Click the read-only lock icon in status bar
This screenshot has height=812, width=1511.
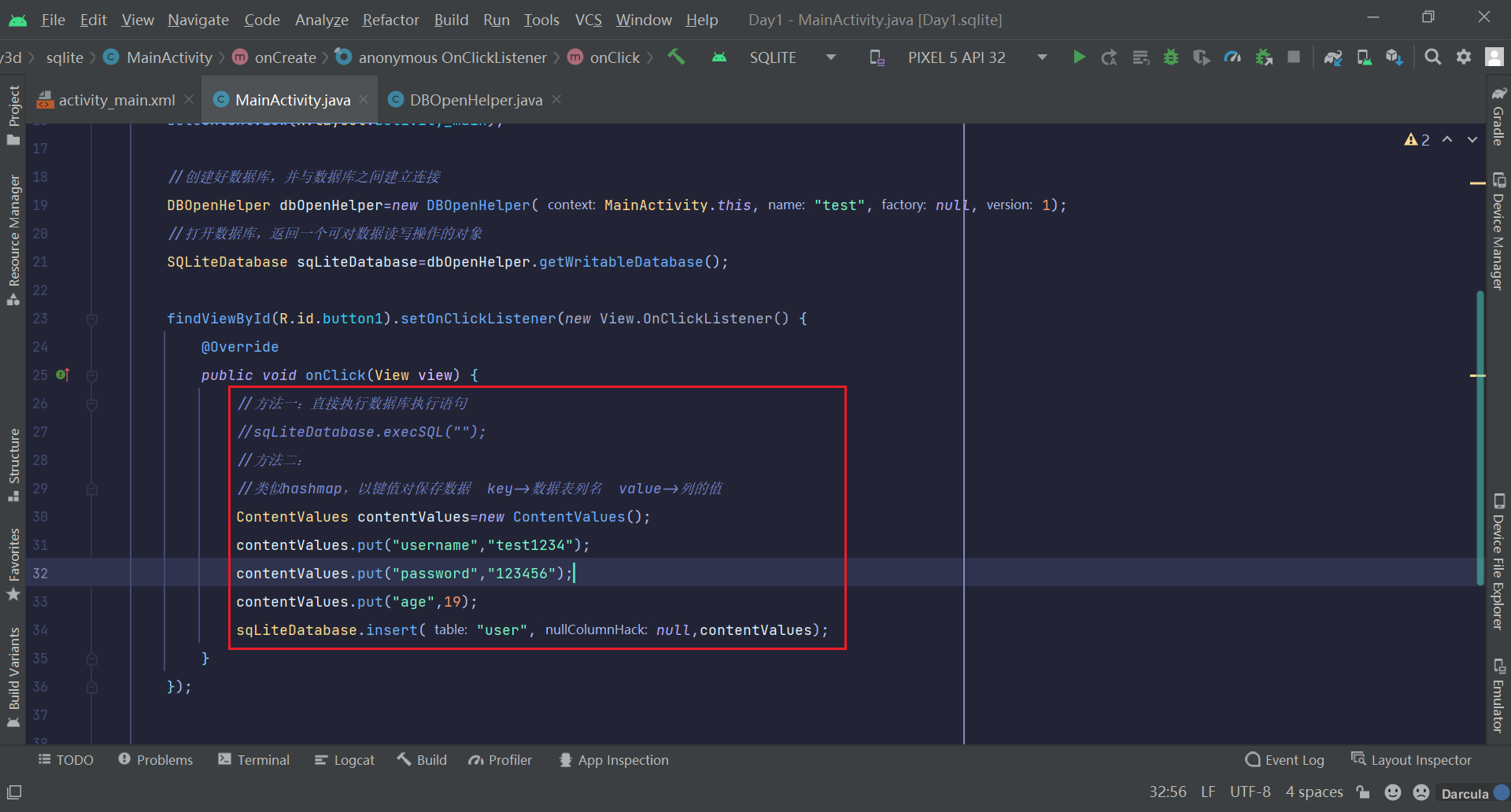coord(1363,792)
